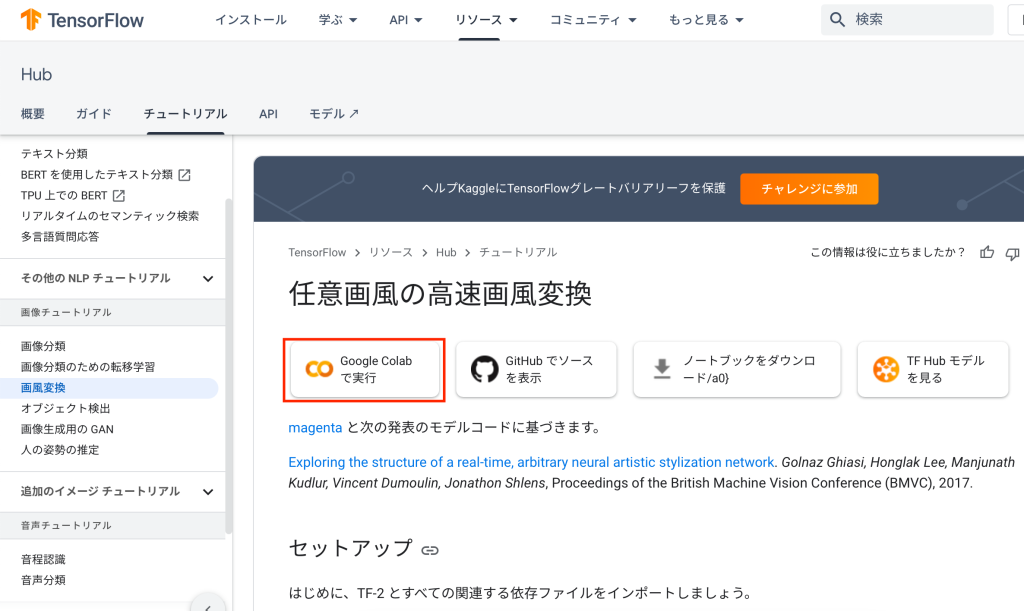The image size is (1024, 611).
Task: Click the TF Hub model icon
Action: point(885,369)
